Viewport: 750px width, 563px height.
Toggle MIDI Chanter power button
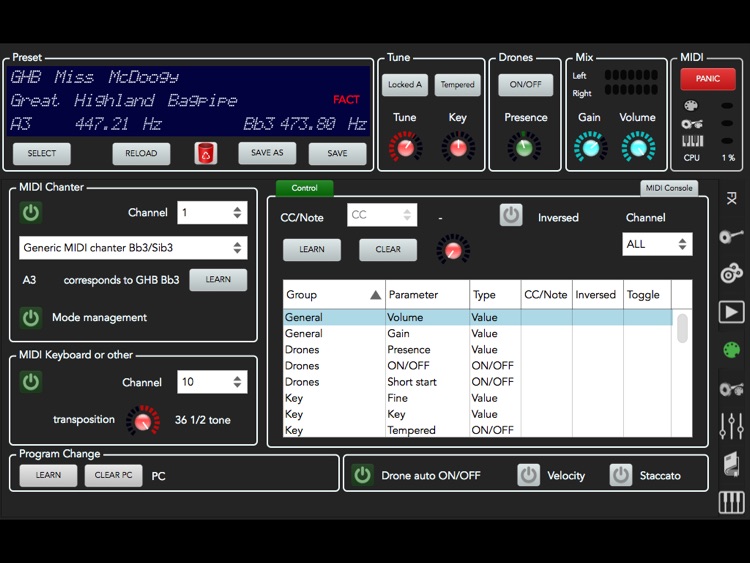pyautogui.click(x=31, y=212)
